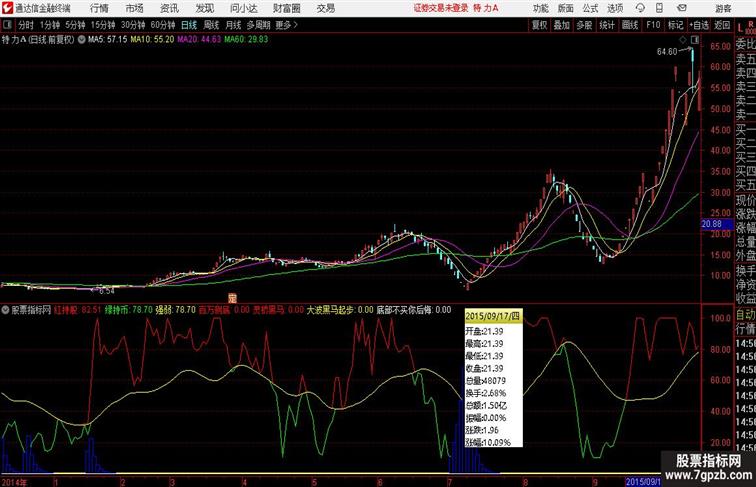Switch to the 30分钟 period tab

point(133,25)
